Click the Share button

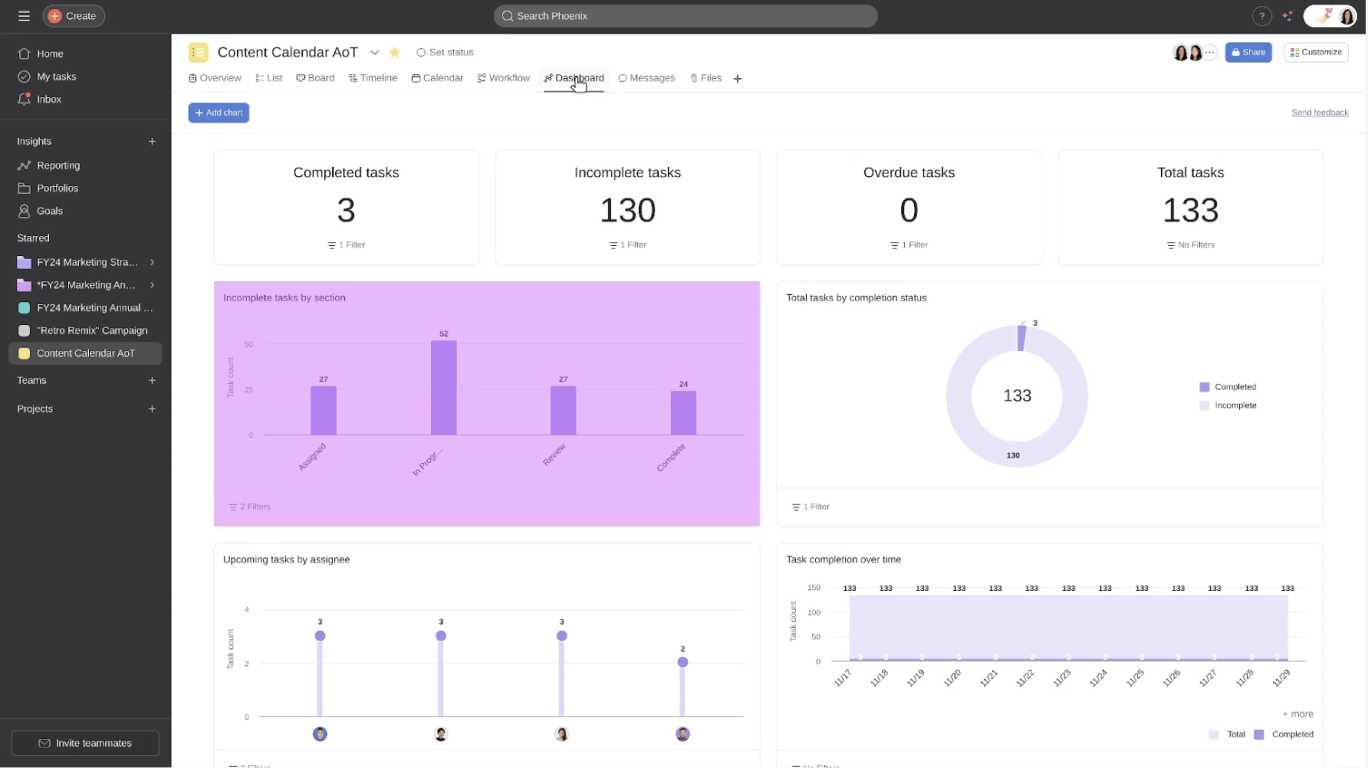(x=1248, y=51)
